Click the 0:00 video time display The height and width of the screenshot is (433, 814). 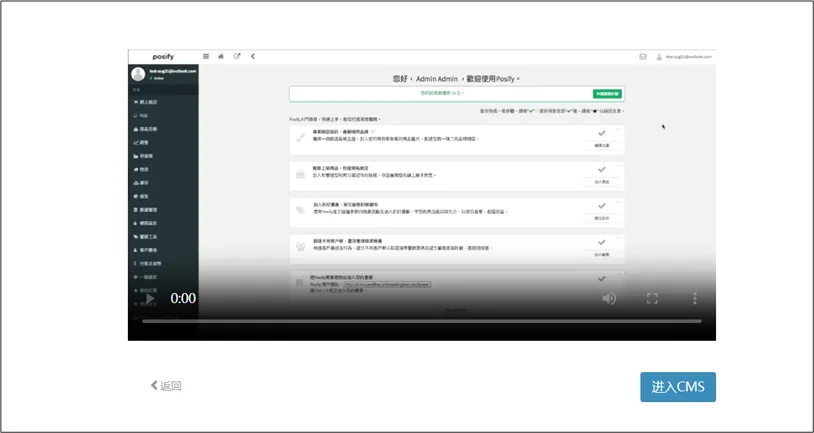(x=183, y=299)
